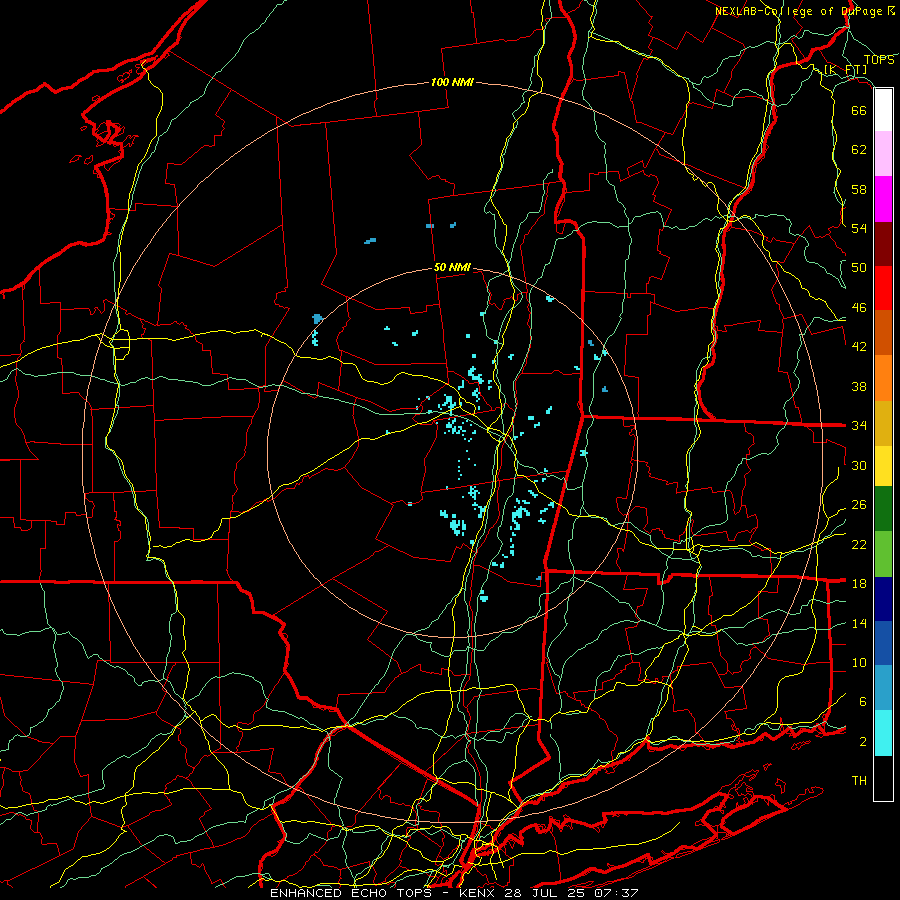Click the 10 legend value

[x=859, y=662]
